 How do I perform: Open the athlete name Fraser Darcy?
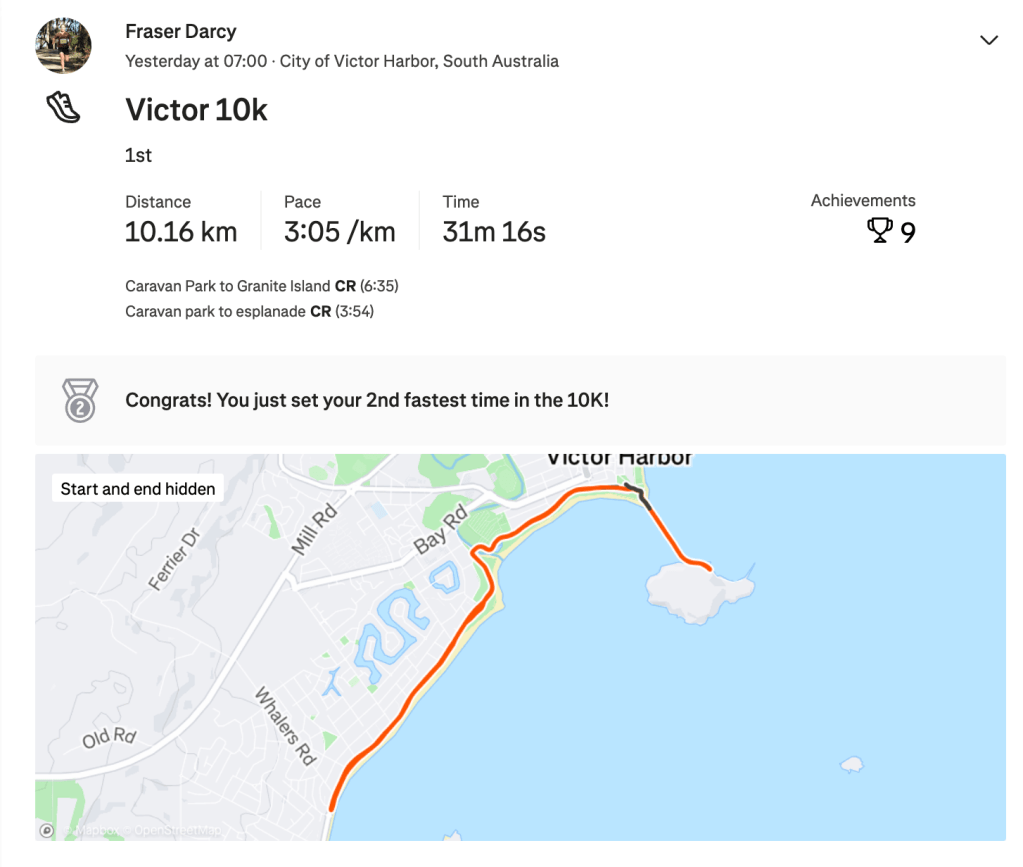181,32
